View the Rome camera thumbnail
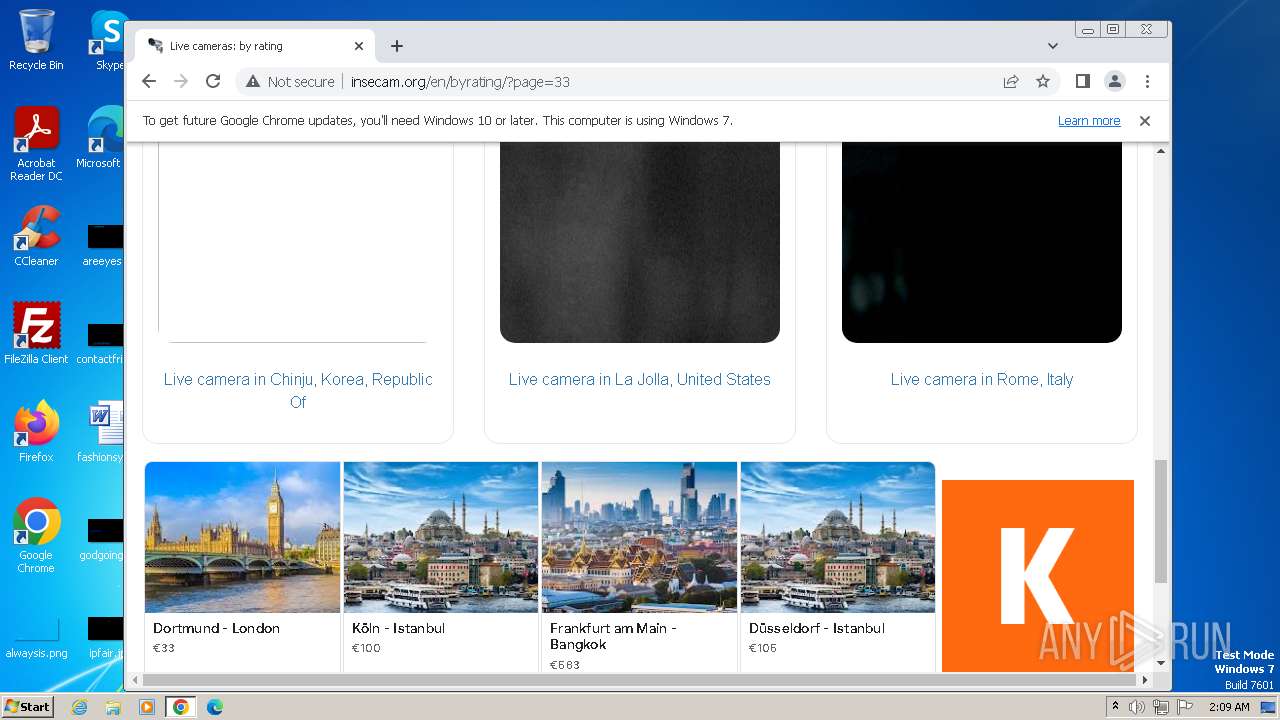Image resolution: width=1280 pixels, height=720 pixels. [982, 242]
